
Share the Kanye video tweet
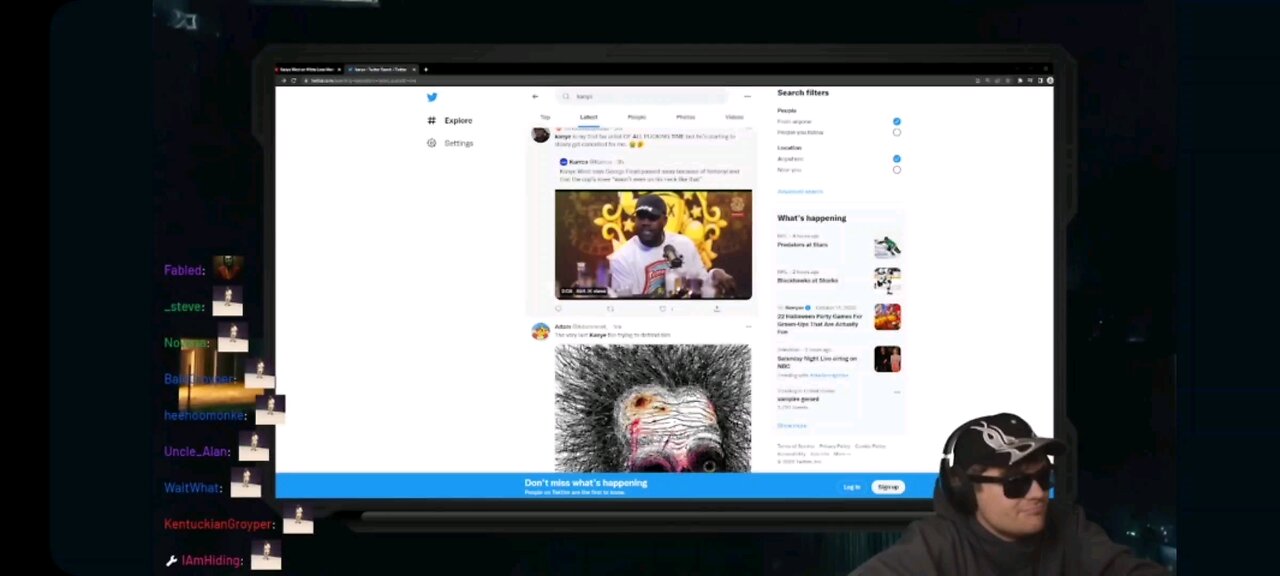point(716,309)
